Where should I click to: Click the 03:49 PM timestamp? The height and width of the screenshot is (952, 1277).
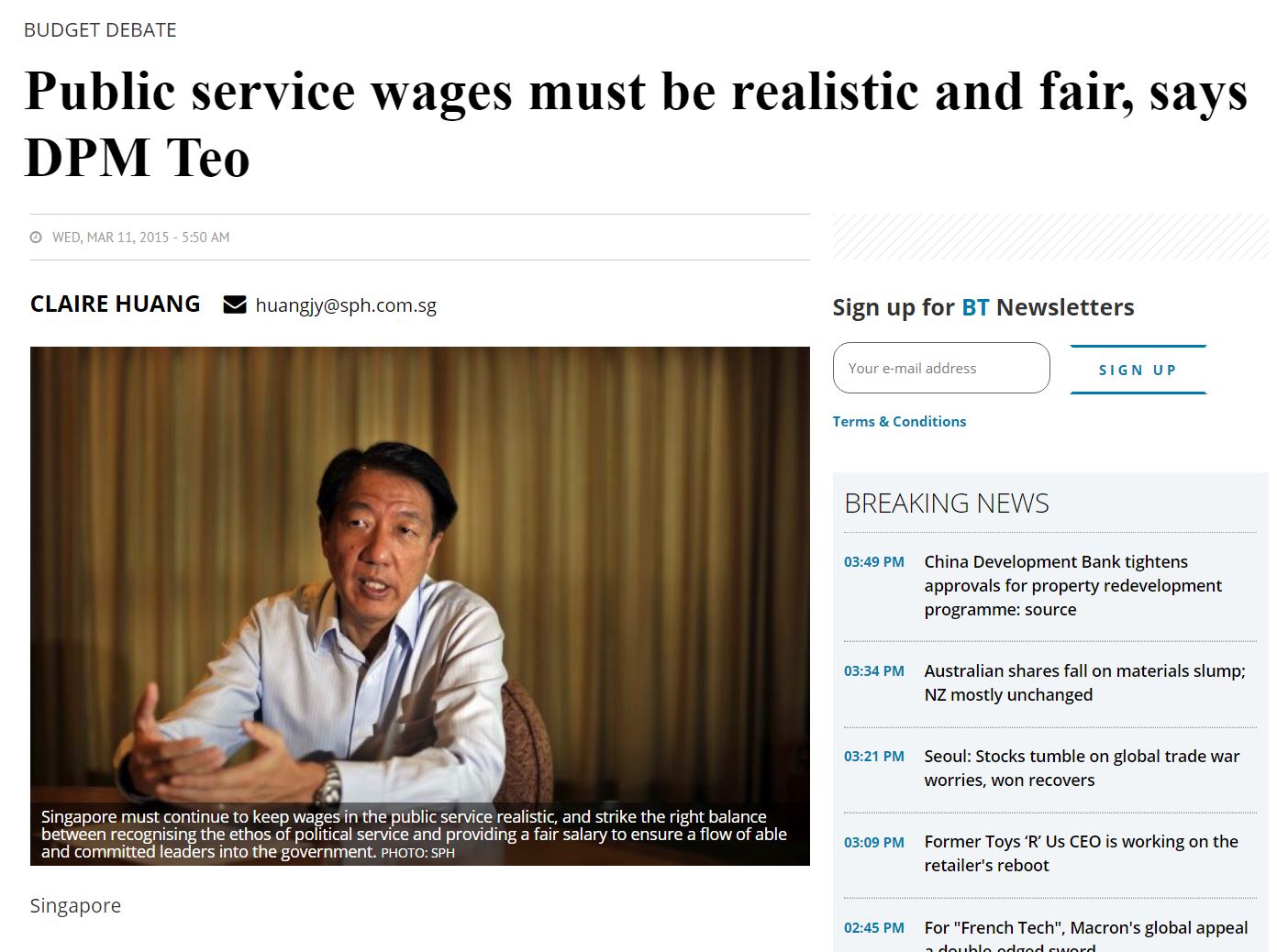click(874, 561)
